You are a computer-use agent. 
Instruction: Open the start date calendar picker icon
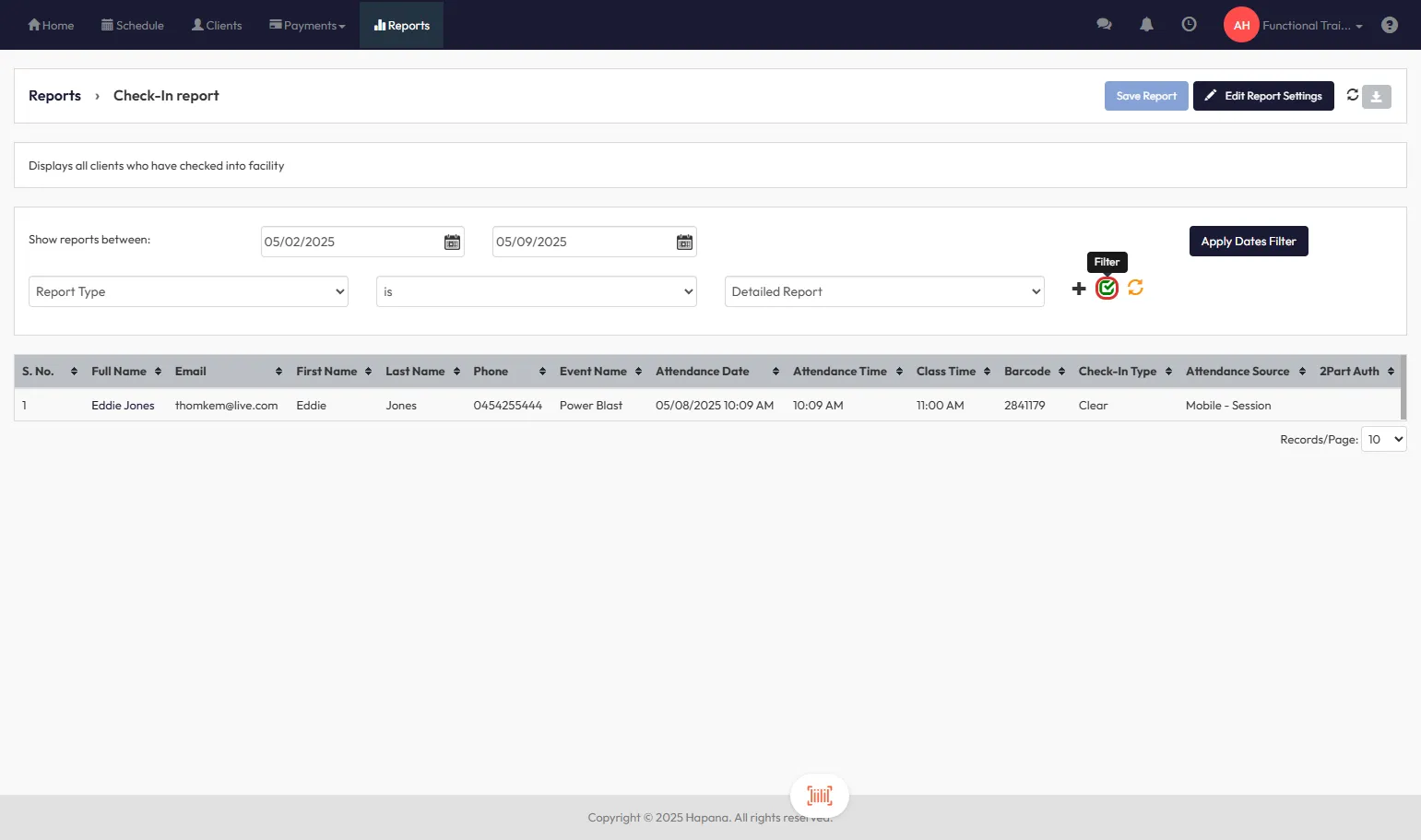(x=452, y=242)
